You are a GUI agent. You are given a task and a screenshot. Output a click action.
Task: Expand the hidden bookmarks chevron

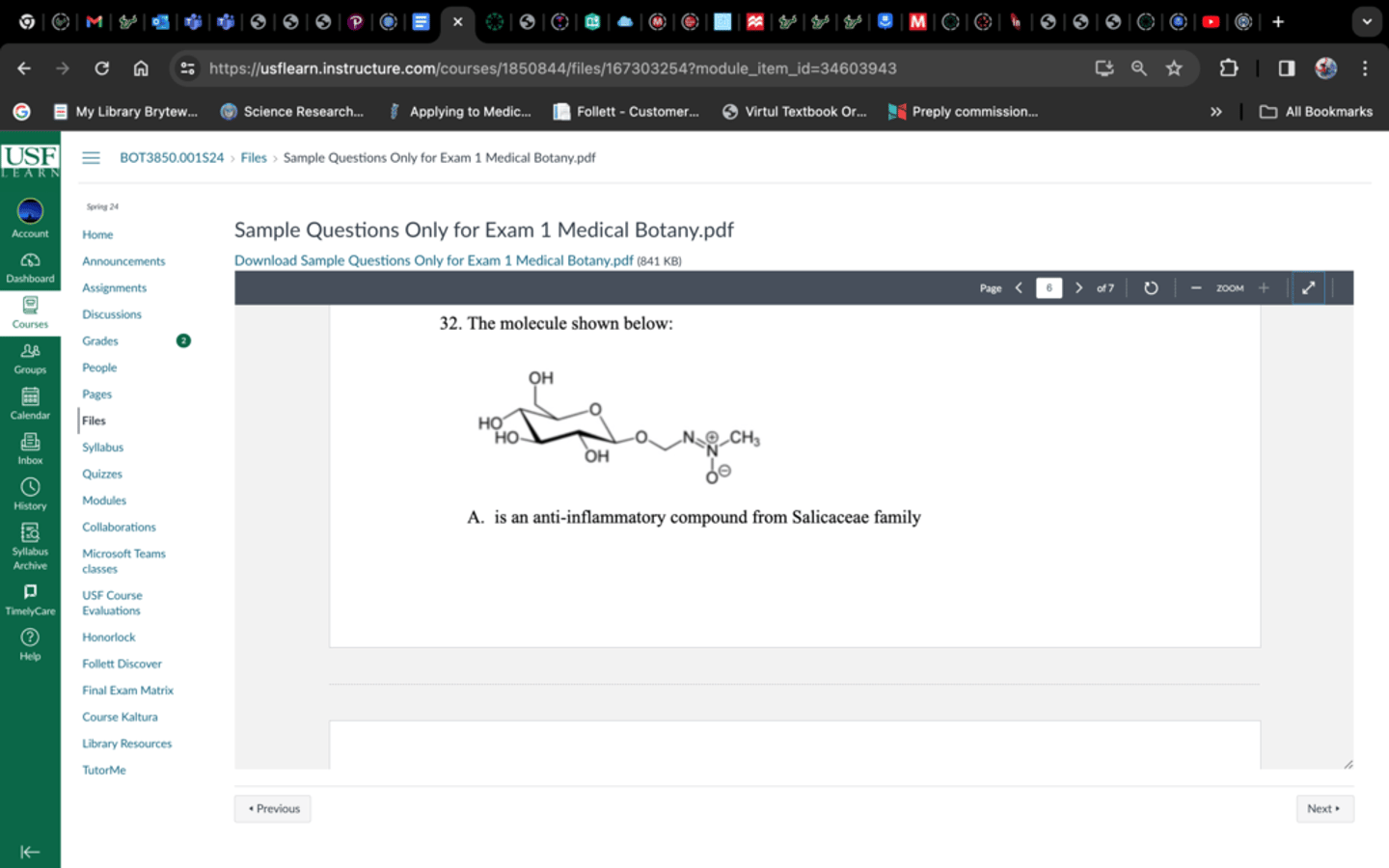pyautogui.click(x=1216, y=112)
